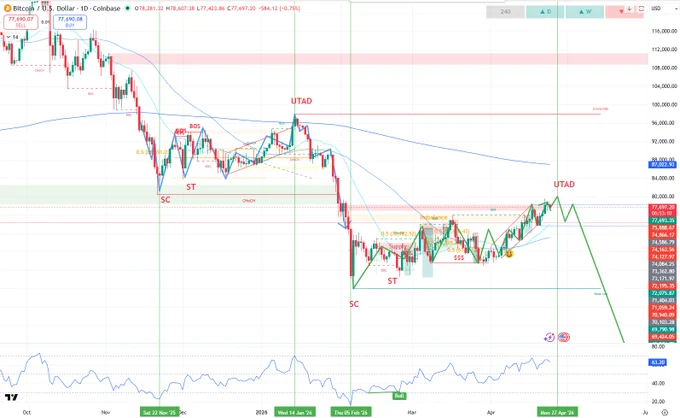
Task: Click the ST label near March
Action: [x=392, y=281]
